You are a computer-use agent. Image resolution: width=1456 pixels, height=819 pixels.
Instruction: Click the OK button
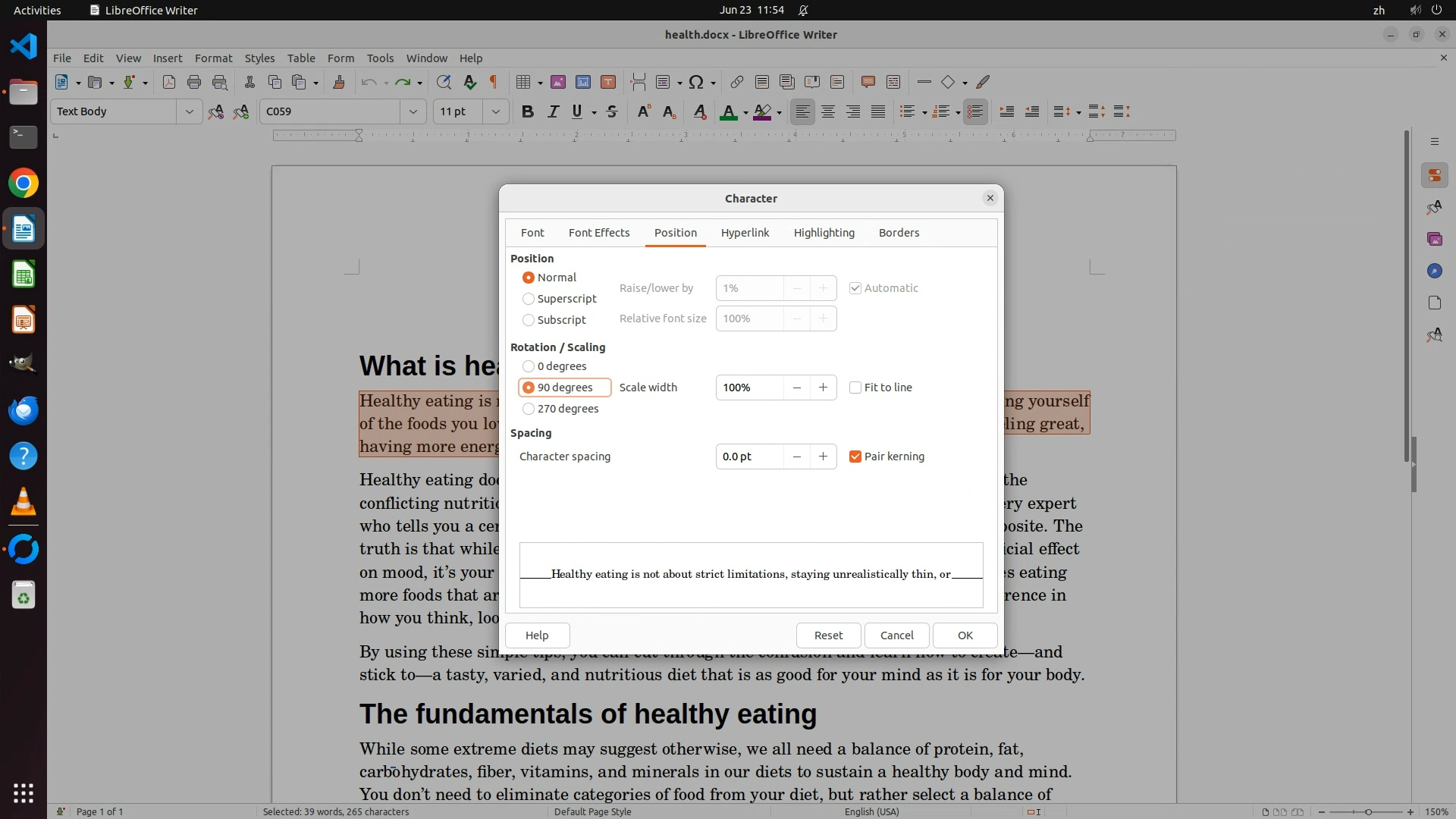965,635
